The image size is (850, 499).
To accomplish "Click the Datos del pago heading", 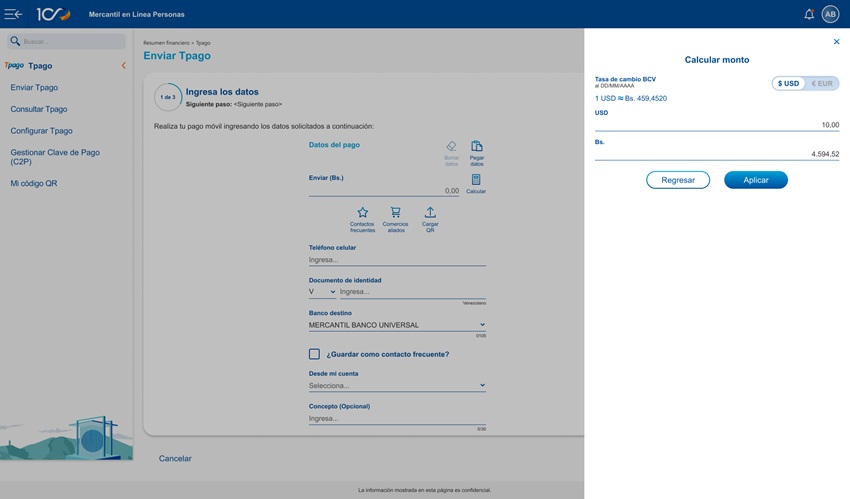I will click(x=334, y=145).
